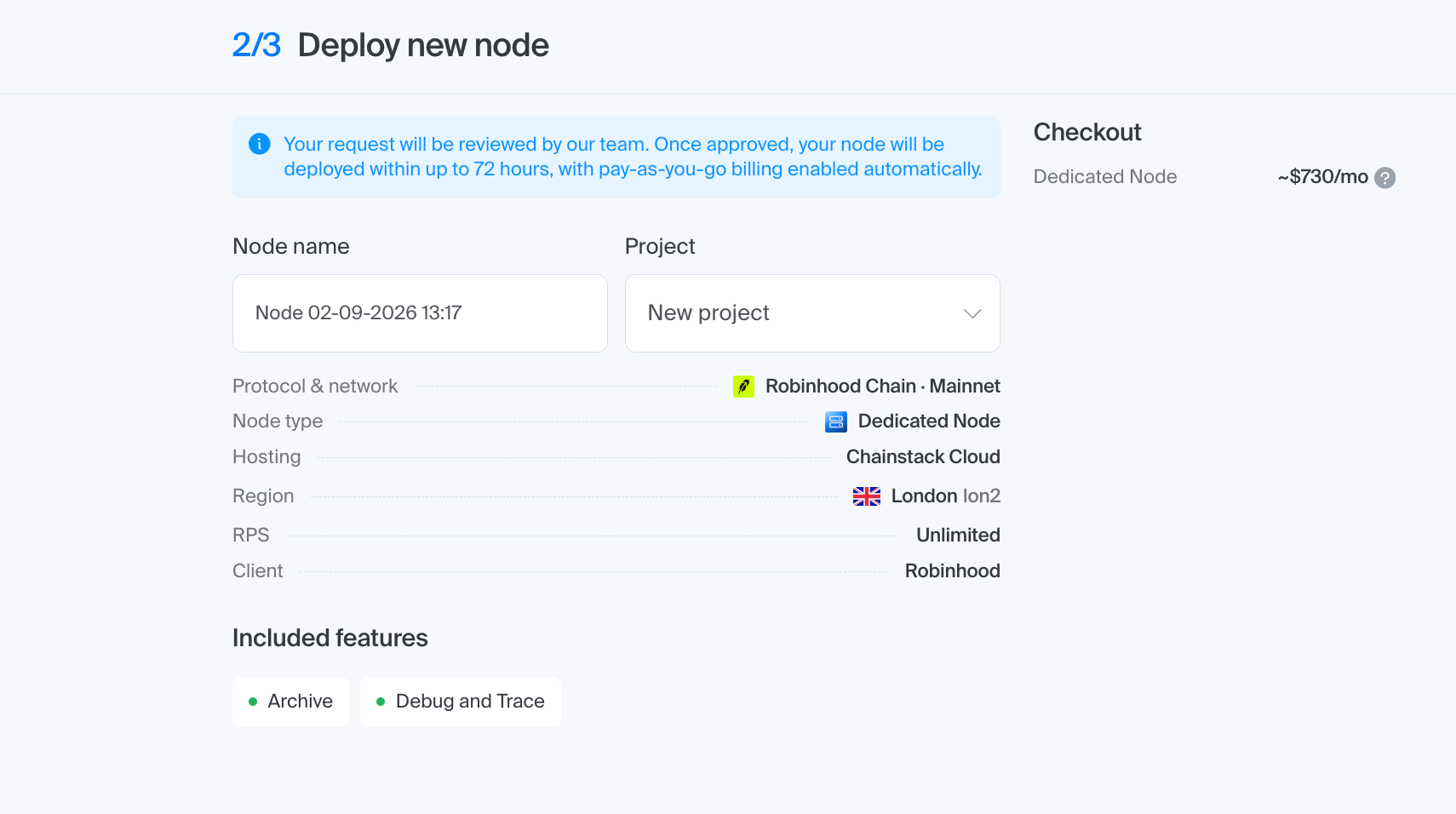Click the "RPS" row label

[251, 536]
